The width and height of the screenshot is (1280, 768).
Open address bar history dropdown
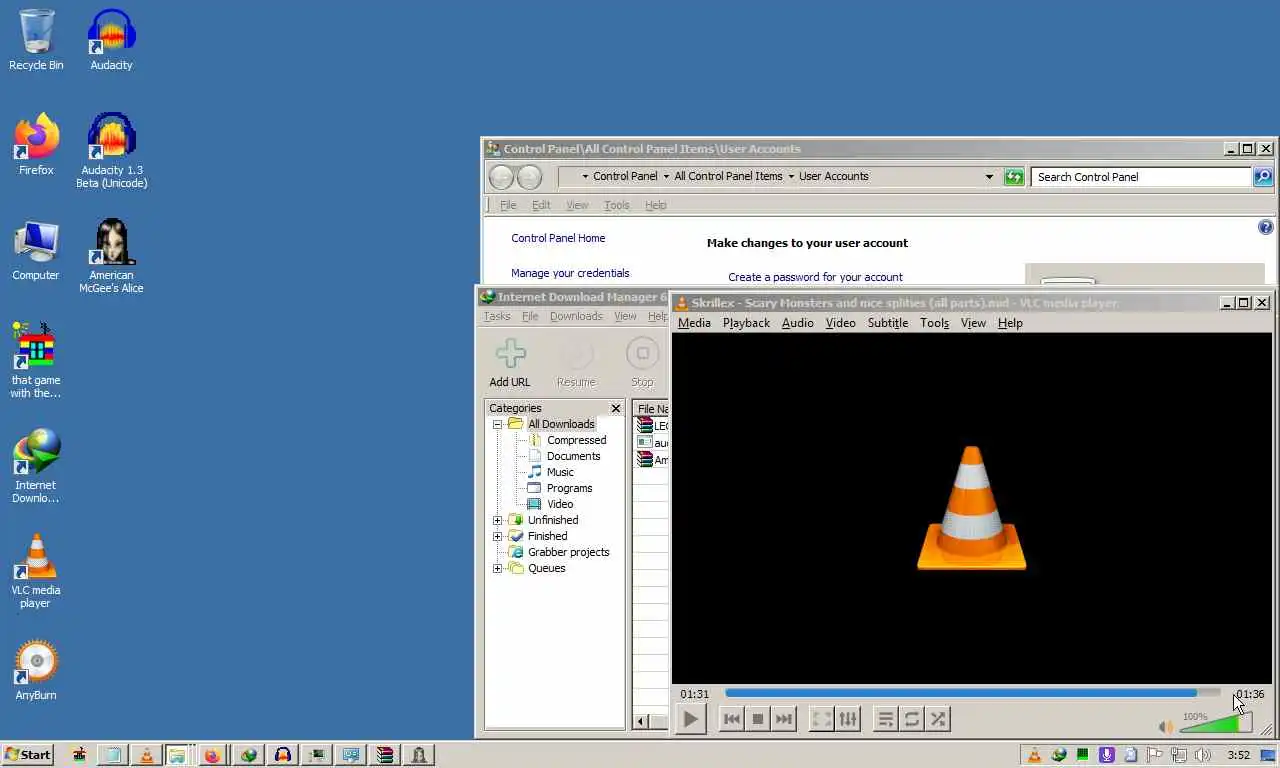click(x=989, y=177)
